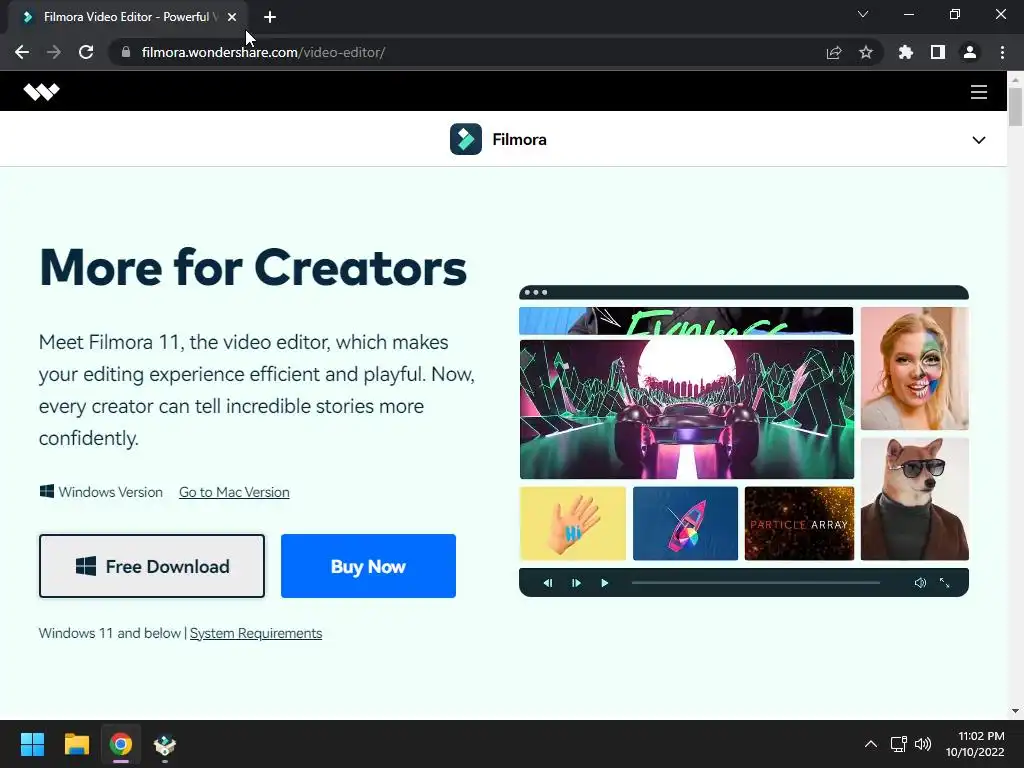
Task: Click the share page icon
Action: 834,52
